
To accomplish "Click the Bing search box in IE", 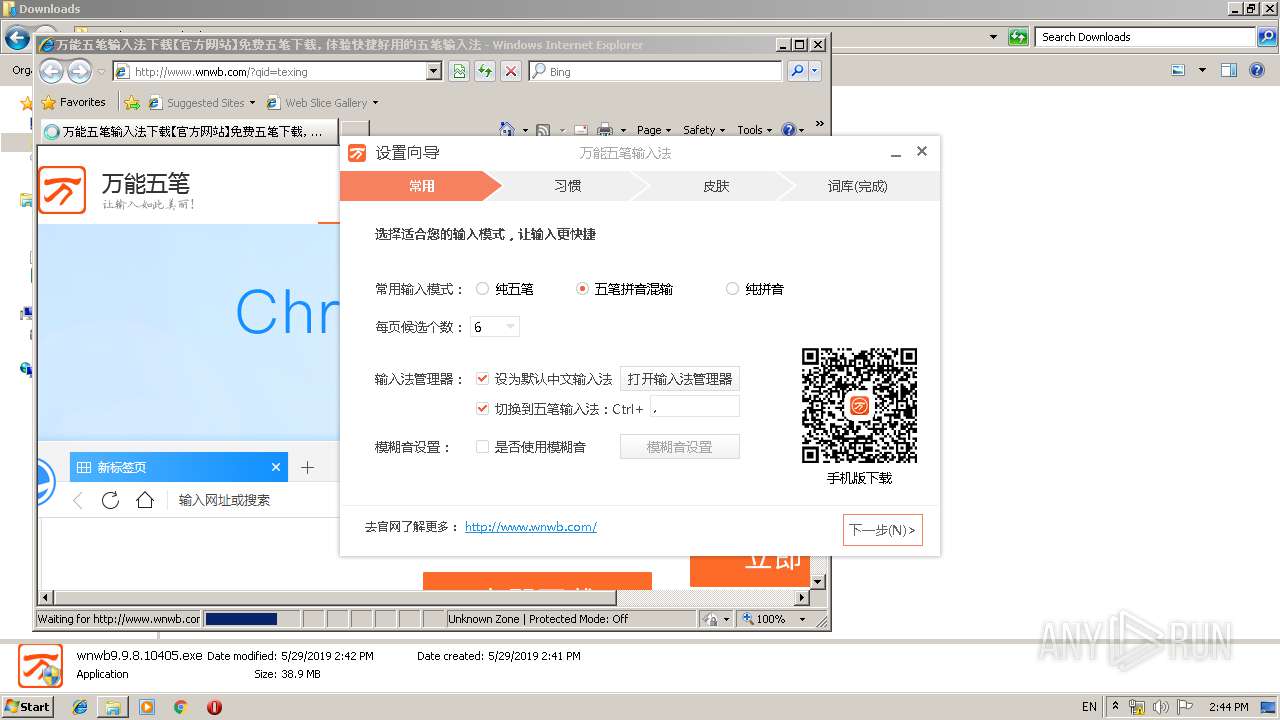I will tap(655, 71).
